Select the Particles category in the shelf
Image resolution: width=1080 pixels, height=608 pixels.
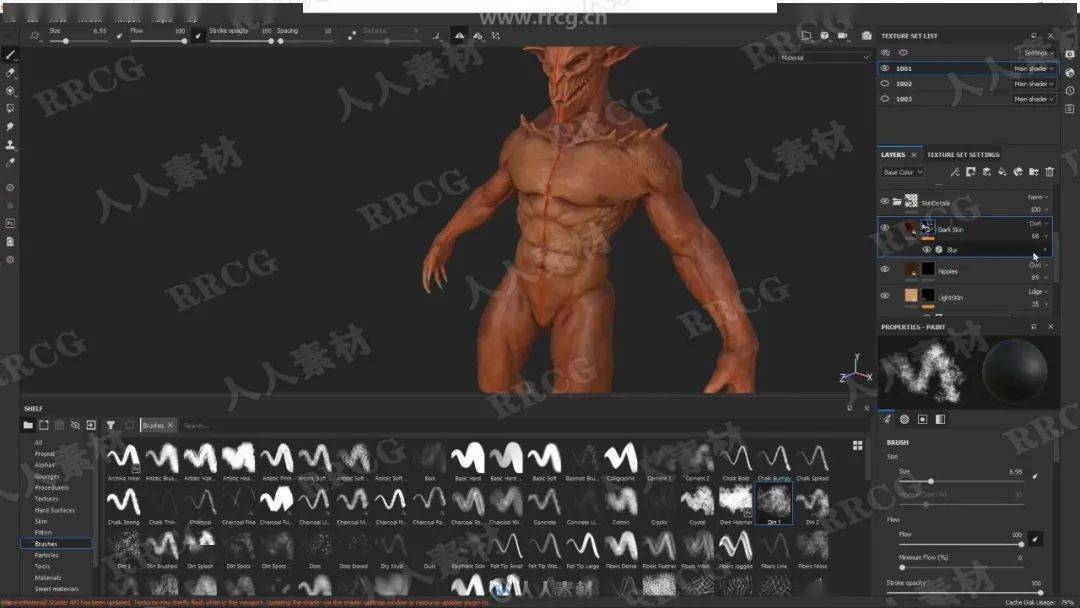click(46, 555)
